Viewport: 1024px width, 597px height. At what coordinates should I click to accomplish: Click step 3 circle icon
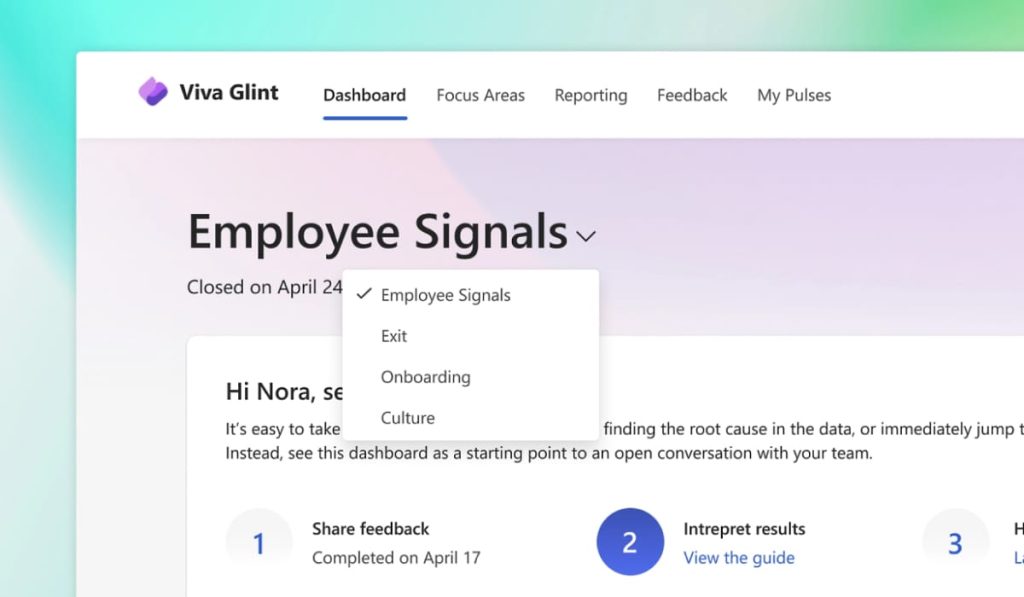[955, 542]
